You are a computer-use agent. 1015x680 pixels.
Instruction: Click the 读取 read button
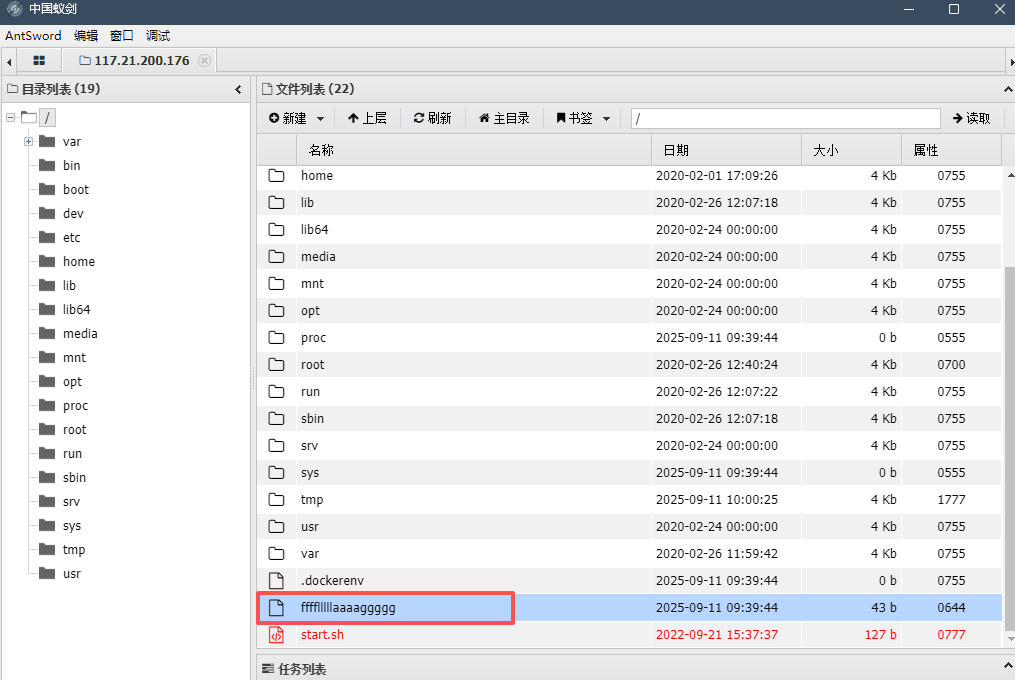pos(971,118)
